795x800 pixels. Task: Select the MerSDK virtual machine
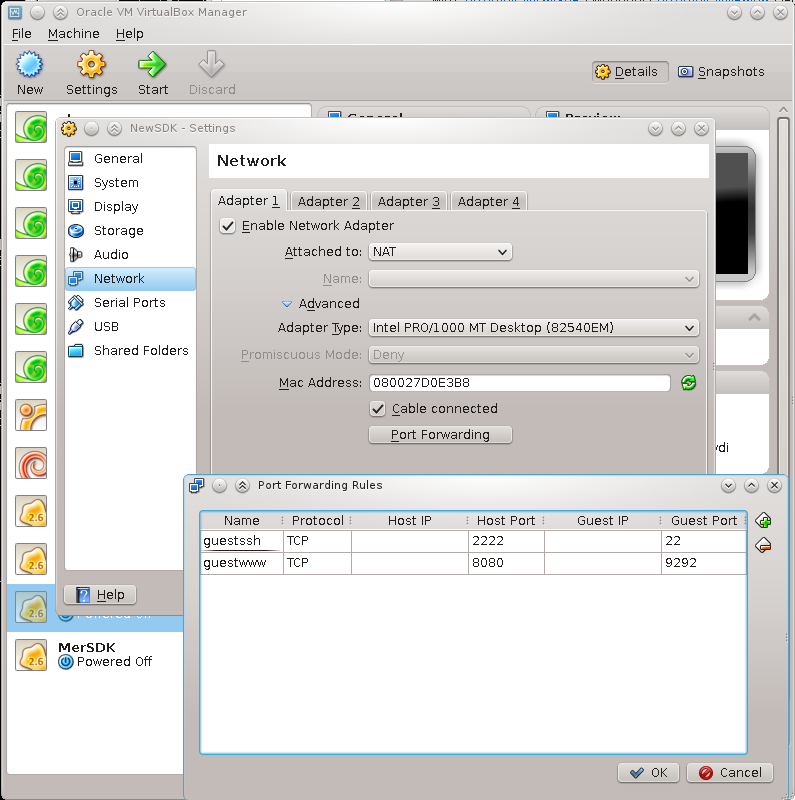coord(95,655)
